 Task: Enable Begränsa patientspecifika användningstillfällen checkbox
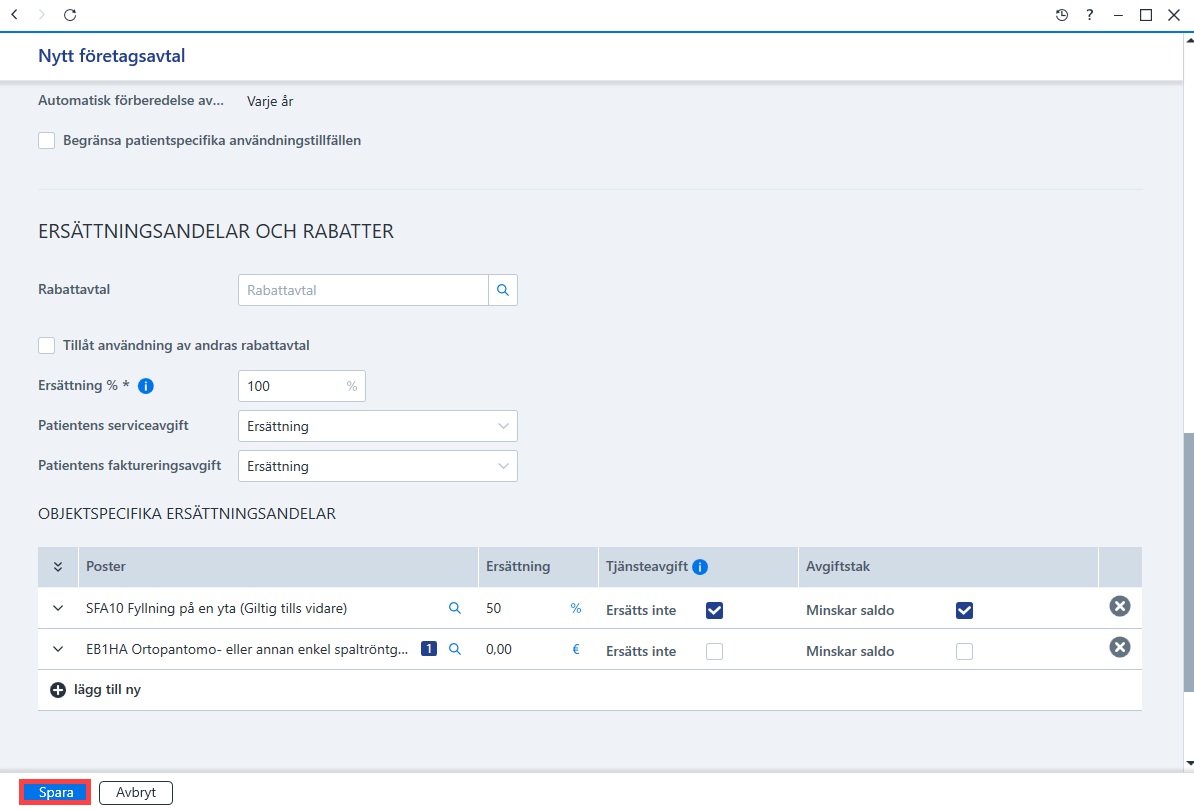click(x=46, y=141)
